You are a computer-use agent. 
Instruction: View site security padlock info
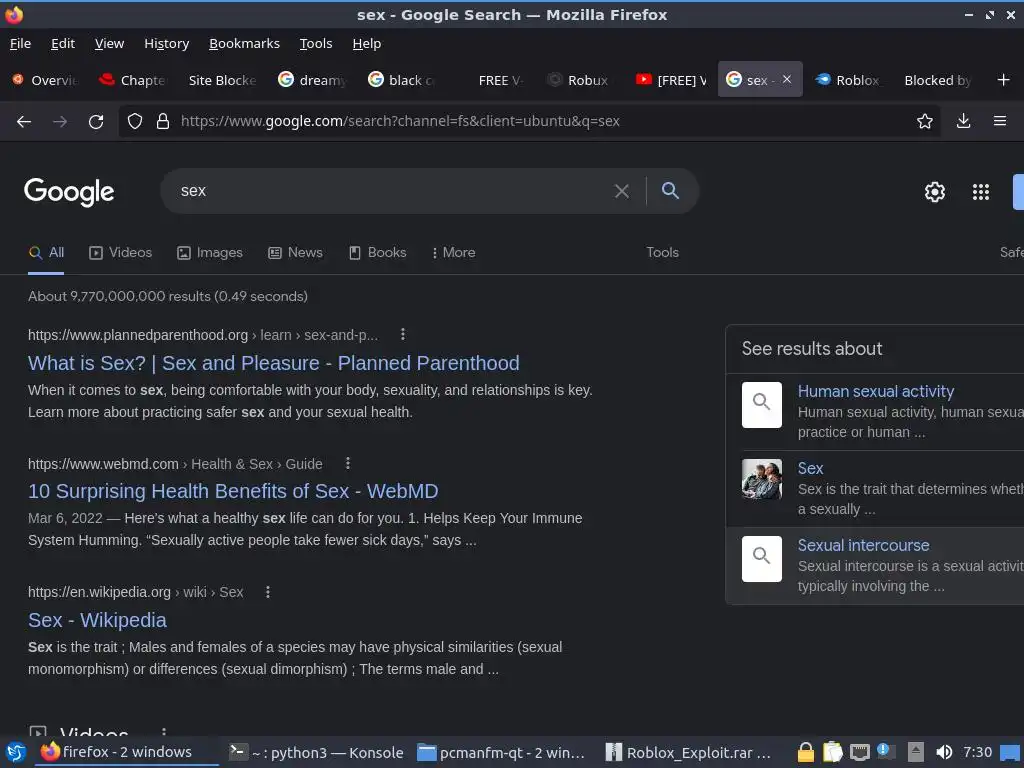(163, 121)
